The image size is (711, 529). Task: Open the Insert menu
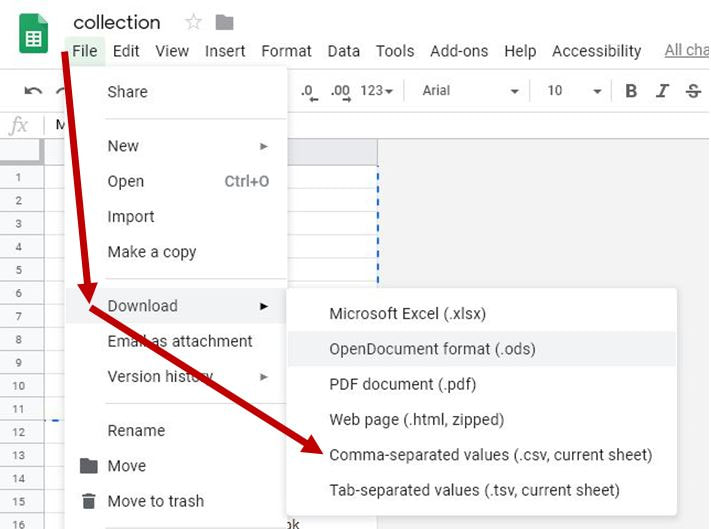click(225, 51)
